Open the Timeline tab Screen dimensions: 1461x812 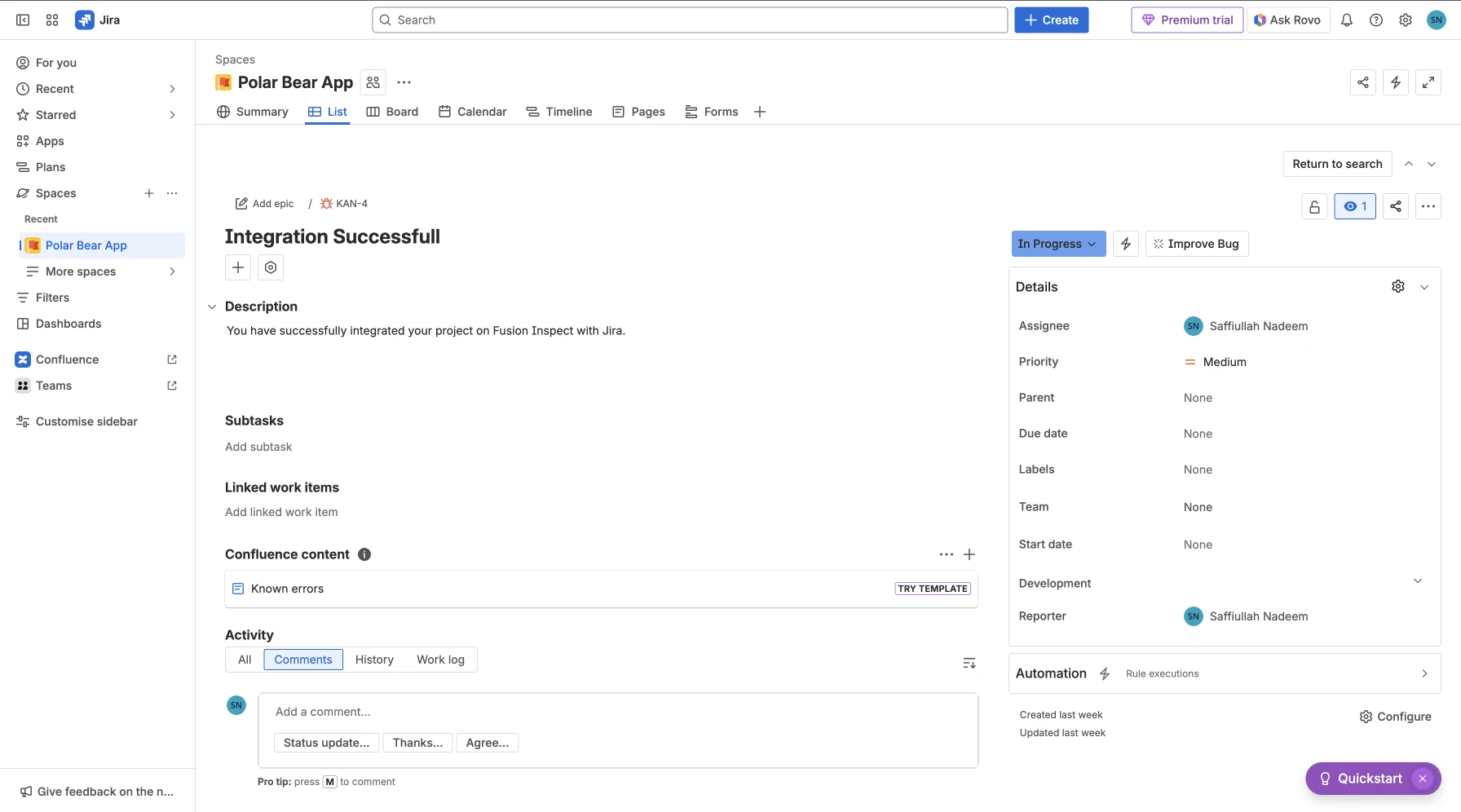(x=559, y=112)
